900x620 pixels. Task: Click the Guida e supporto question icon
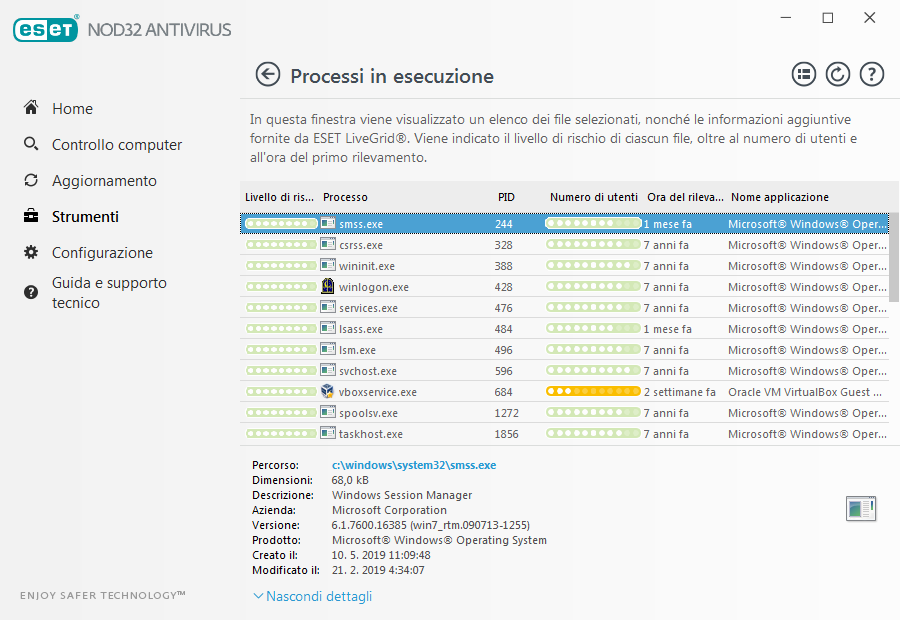[31, 292]
